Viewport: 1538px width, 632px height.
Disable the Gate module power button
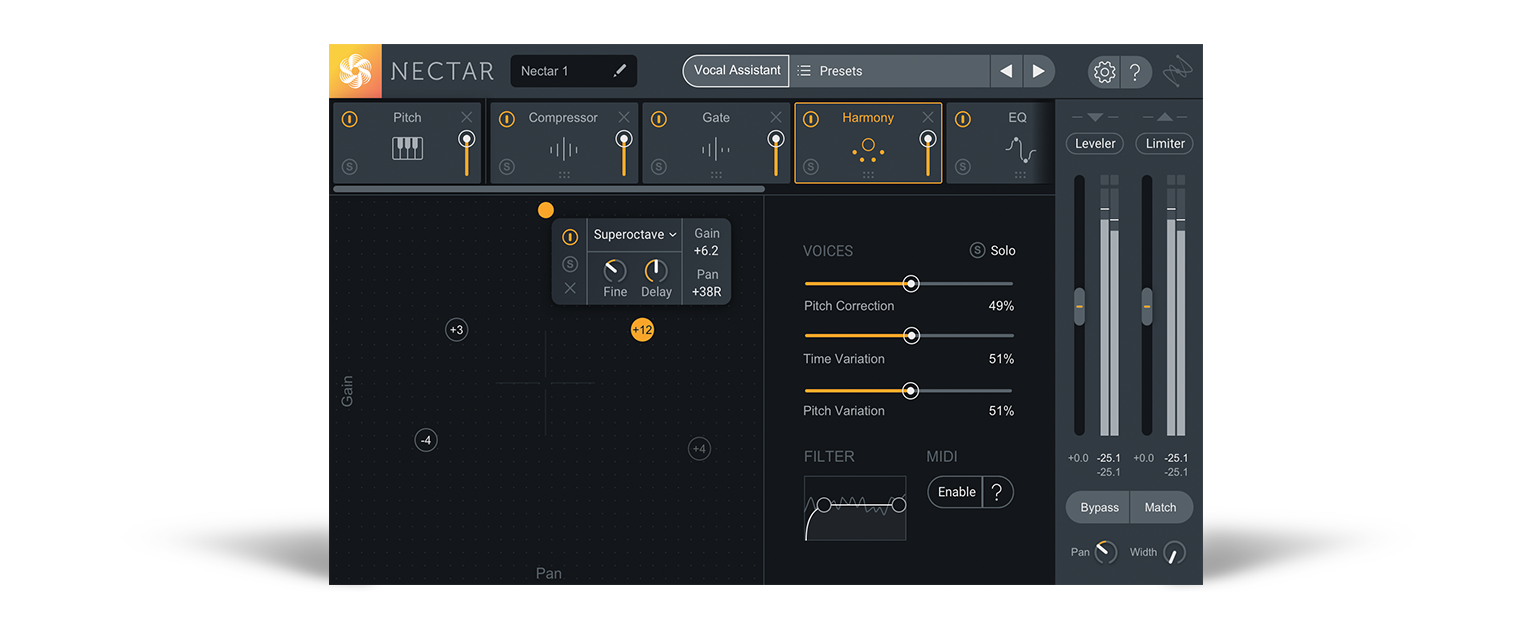(659, 119)
